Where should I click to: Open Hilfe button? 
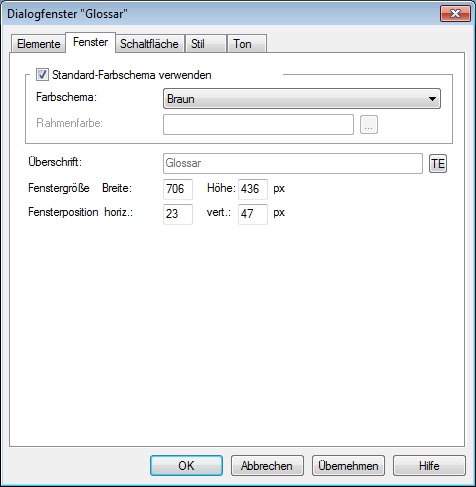(x=429, y=466)
